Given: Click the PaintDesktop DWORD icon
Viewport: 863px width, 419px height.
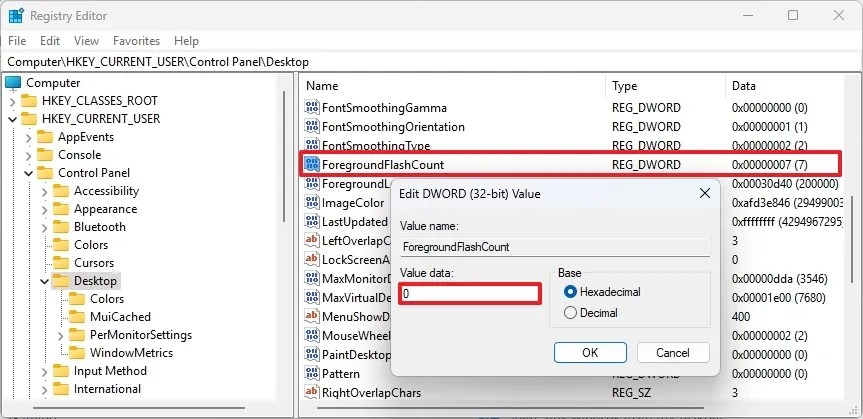Looking at the screenshot, I should tap(312, 354).
